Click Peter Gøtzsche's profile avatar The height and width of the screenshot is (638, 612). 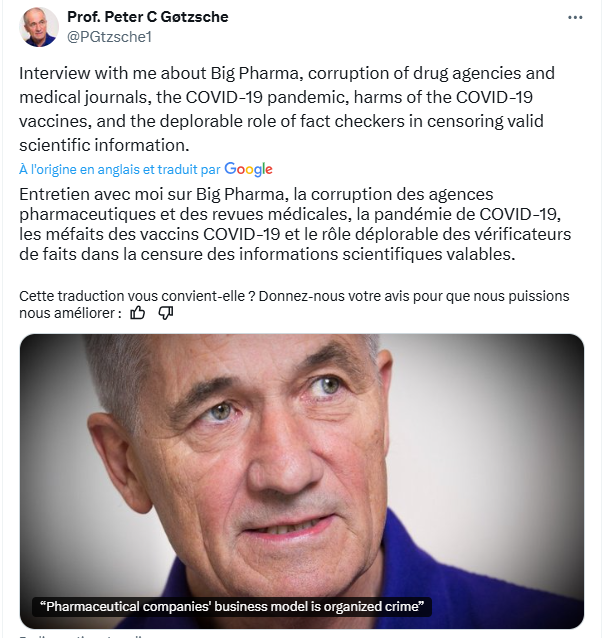click(x=39, y=27)
